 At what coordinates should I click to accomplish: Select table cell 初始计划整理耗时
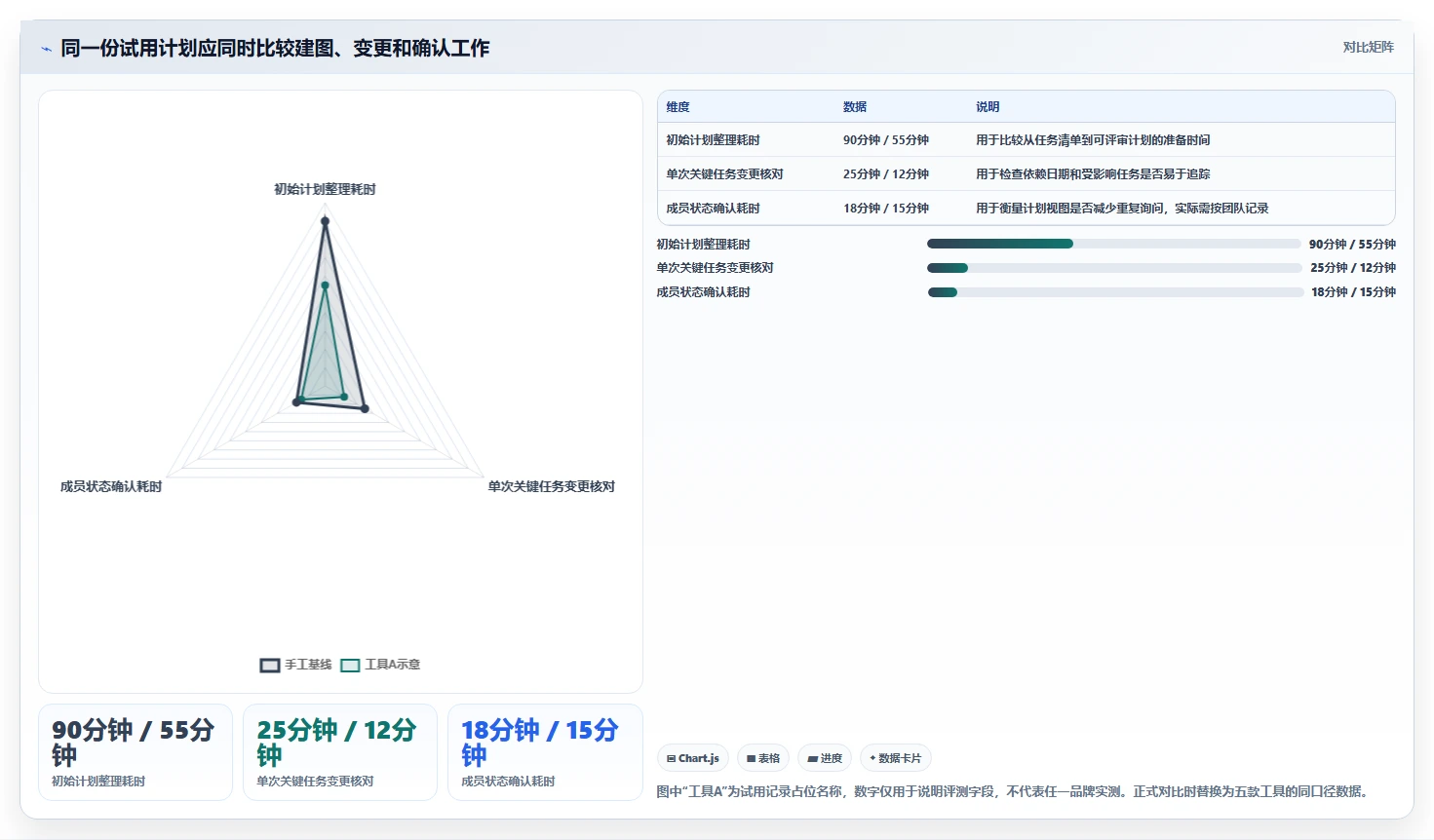pos(713,140)
